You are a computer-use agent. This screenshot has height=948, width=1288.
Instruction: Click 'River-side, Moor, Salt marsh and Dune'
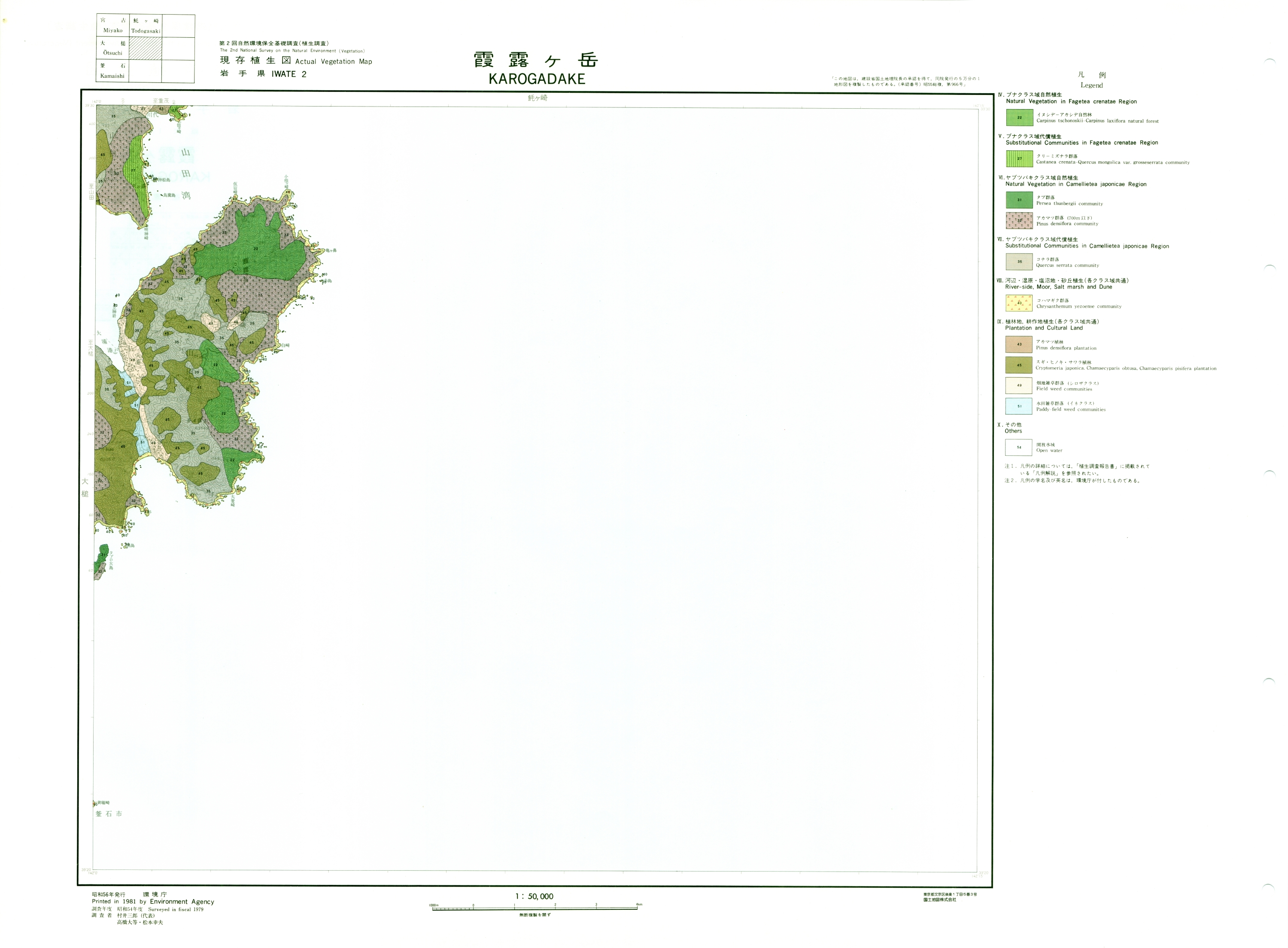[x=1059, y=287]
